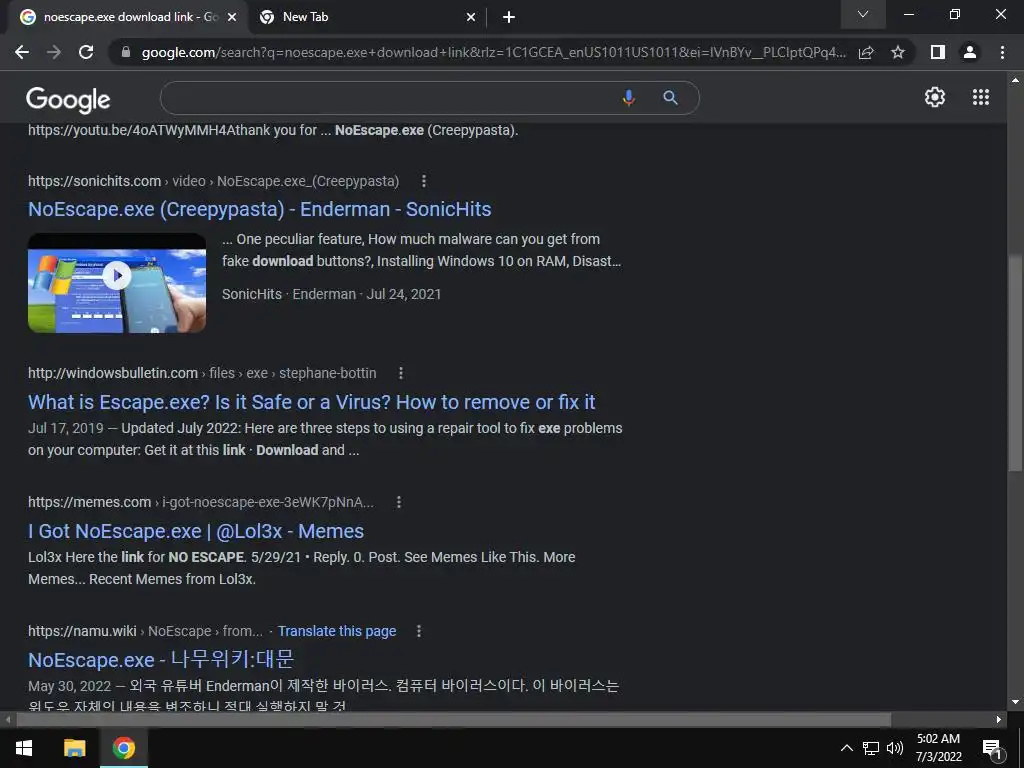Open the taskbar clock showing 5:02 AM
This screenshot has width=1024, height=768.
(x=938, y=748)
